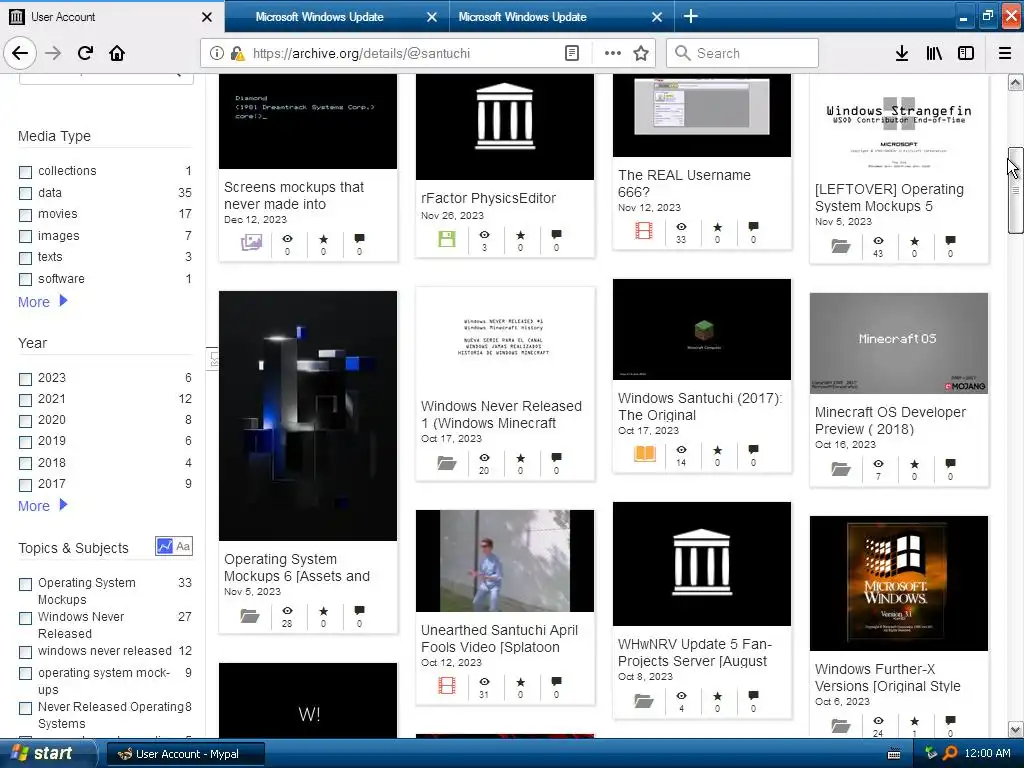Click software floppy icon on rFactor PhysicsEditor card
The image size is (1024, 768).
[x=447, y=239]
